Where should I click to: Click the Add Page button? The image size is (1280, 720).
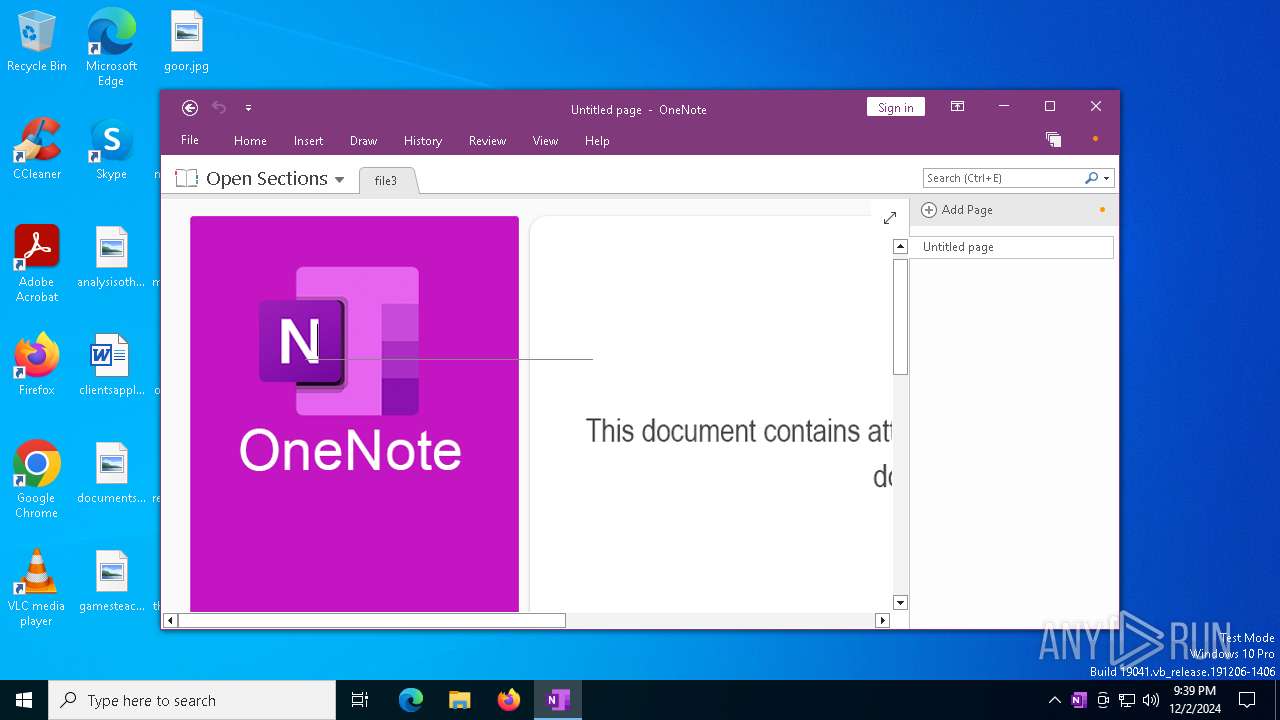[x=957, y=210]
